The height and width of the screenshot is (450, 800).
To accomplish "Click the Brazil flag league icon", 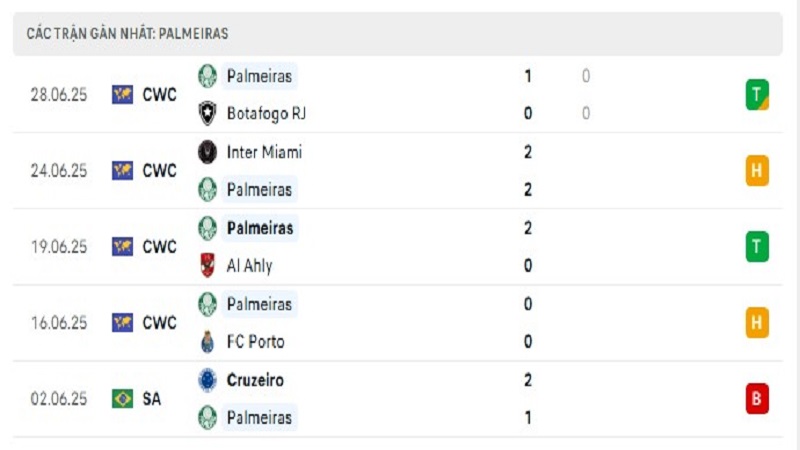I will pos(122,398).
